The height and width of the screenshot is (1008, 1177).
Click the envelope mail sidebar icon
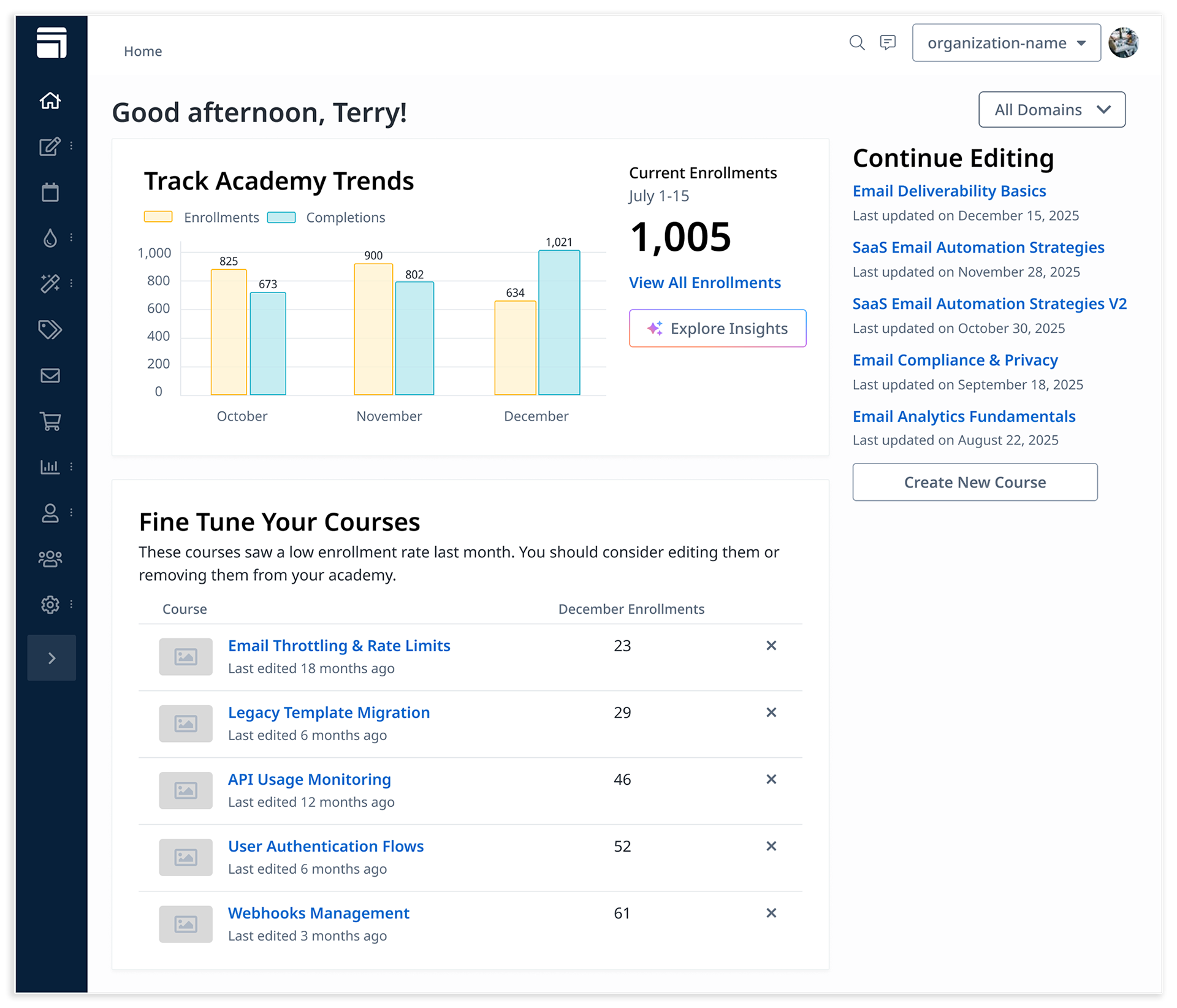pos(50,375)
